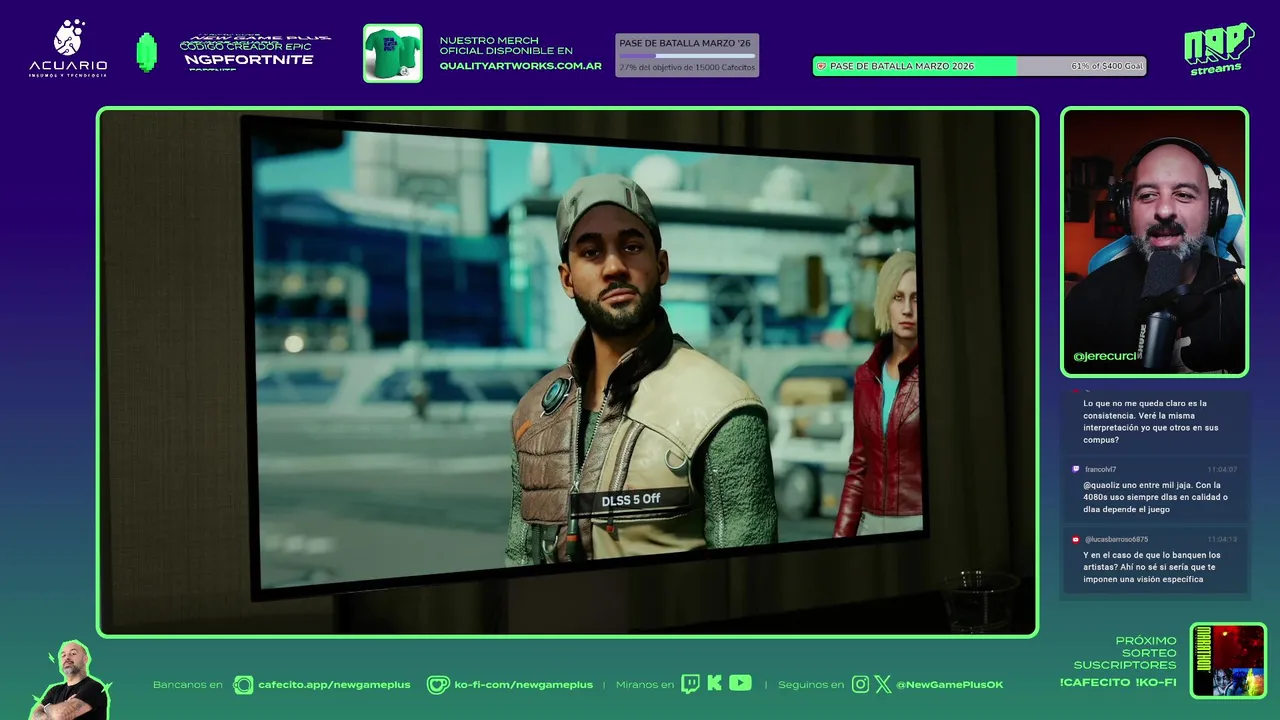Click the username @lucasbarroso6875 in chat
1280x720 pixels.
coord(1116,539)
